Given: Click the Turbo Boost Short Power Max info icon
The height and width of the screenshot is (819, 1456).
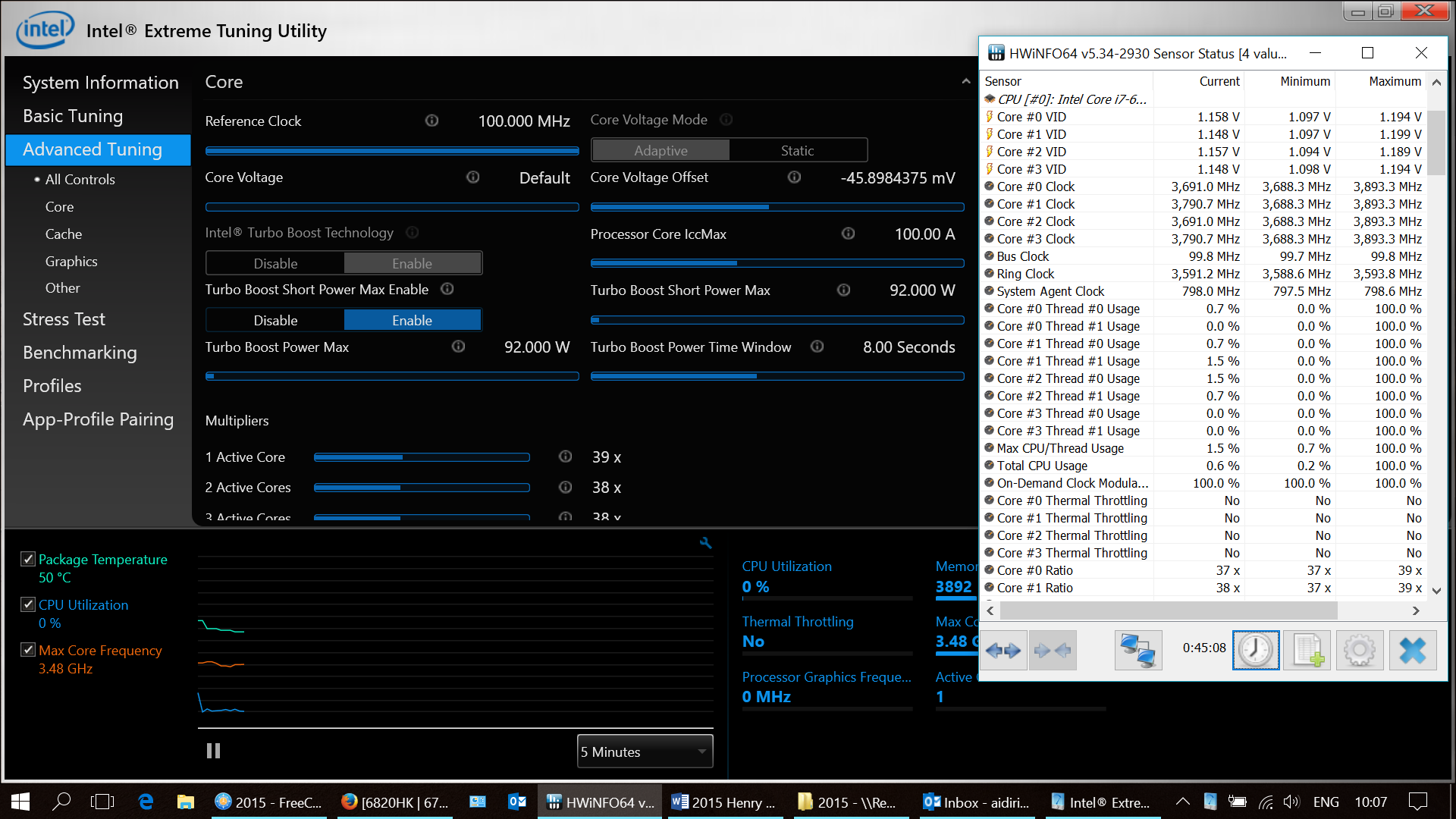Looking at the screenshot, I should [x=843, y=290].
